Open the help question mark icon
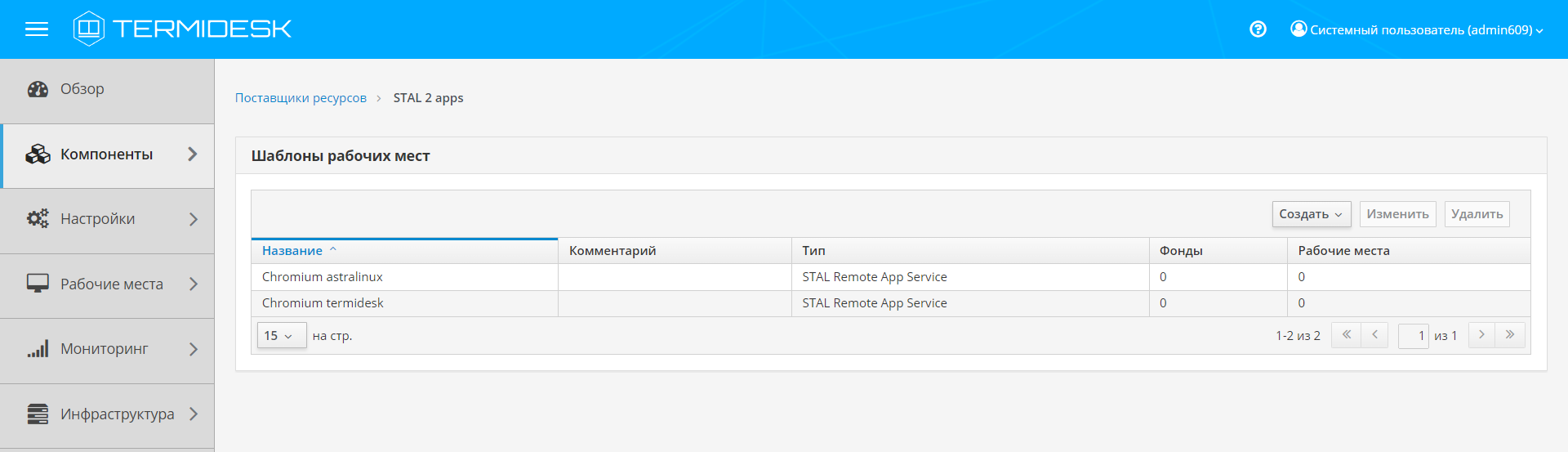1568x452 pixels. point(1258,29)
